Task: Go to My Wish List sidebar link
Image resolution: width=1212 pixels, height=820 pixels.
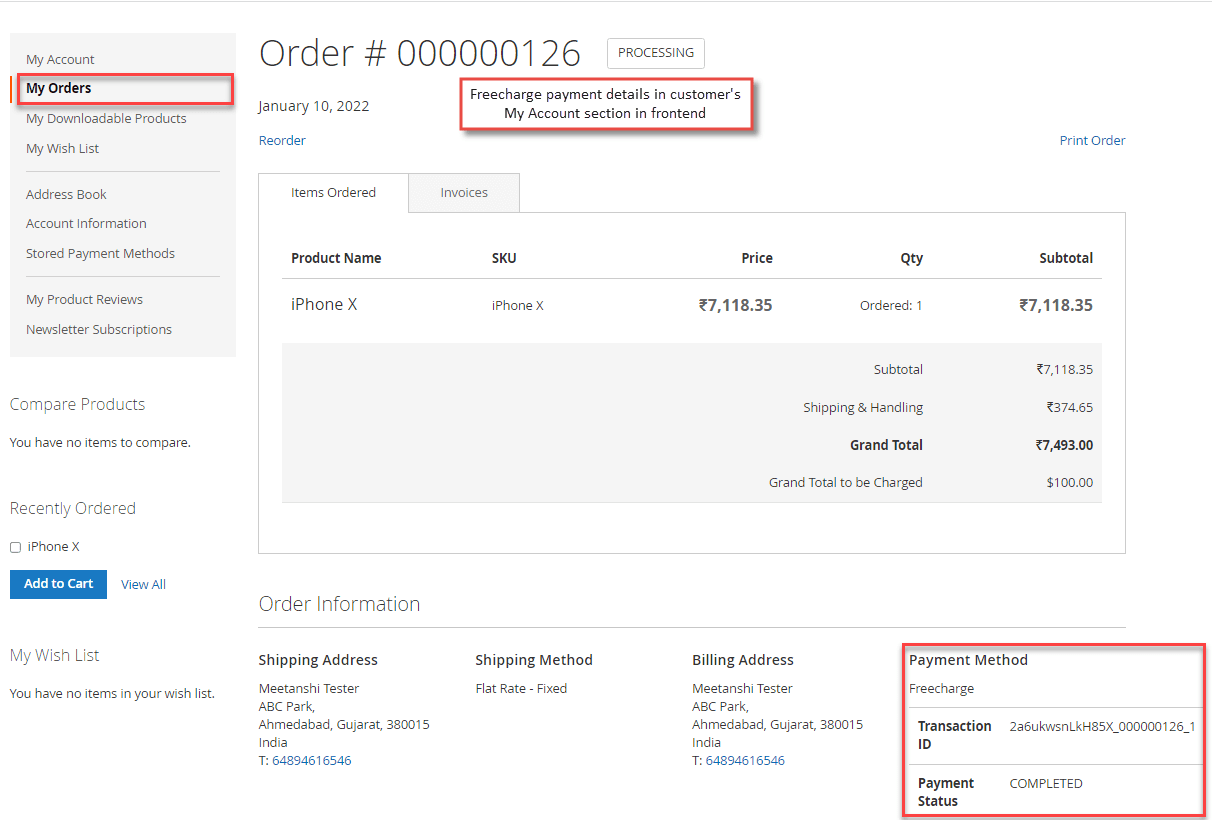Action: pos(62,148)
